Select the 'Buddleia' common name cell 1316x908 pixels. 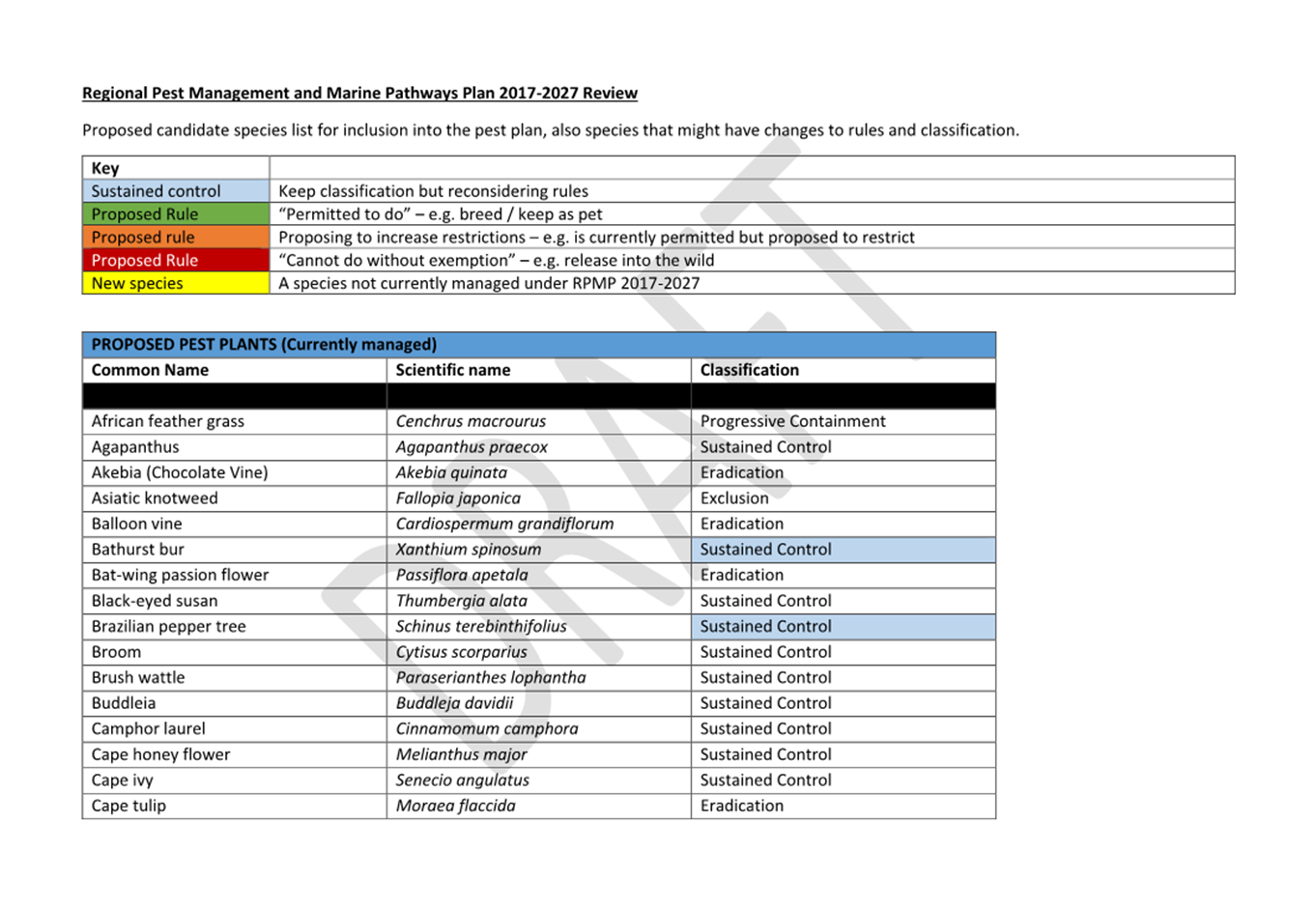(x=235, y=703)
